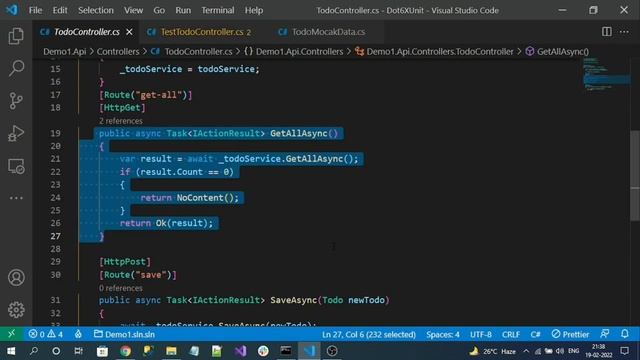Open the Terminal menu
Image resolution: width=640 pixels, height=360 pixels.
(218, 10)
